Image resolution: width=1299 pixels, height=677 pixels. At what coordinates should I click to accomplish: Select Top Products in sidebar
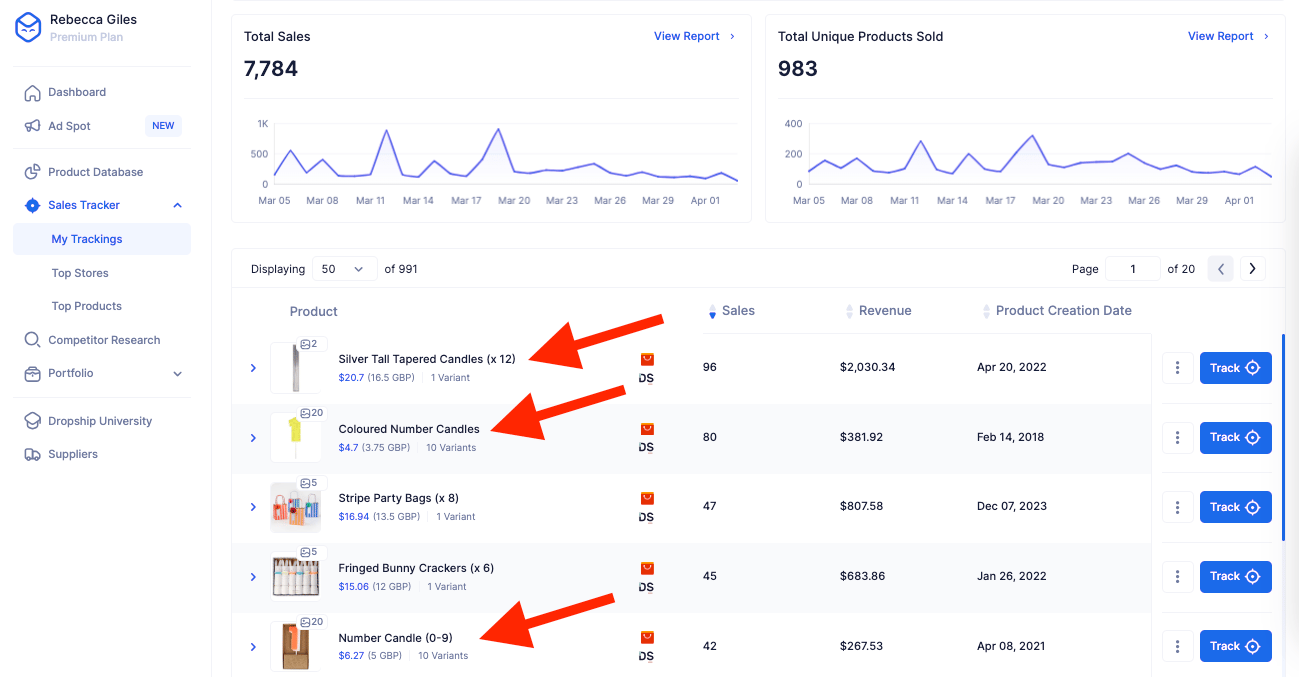click(86, 306)
